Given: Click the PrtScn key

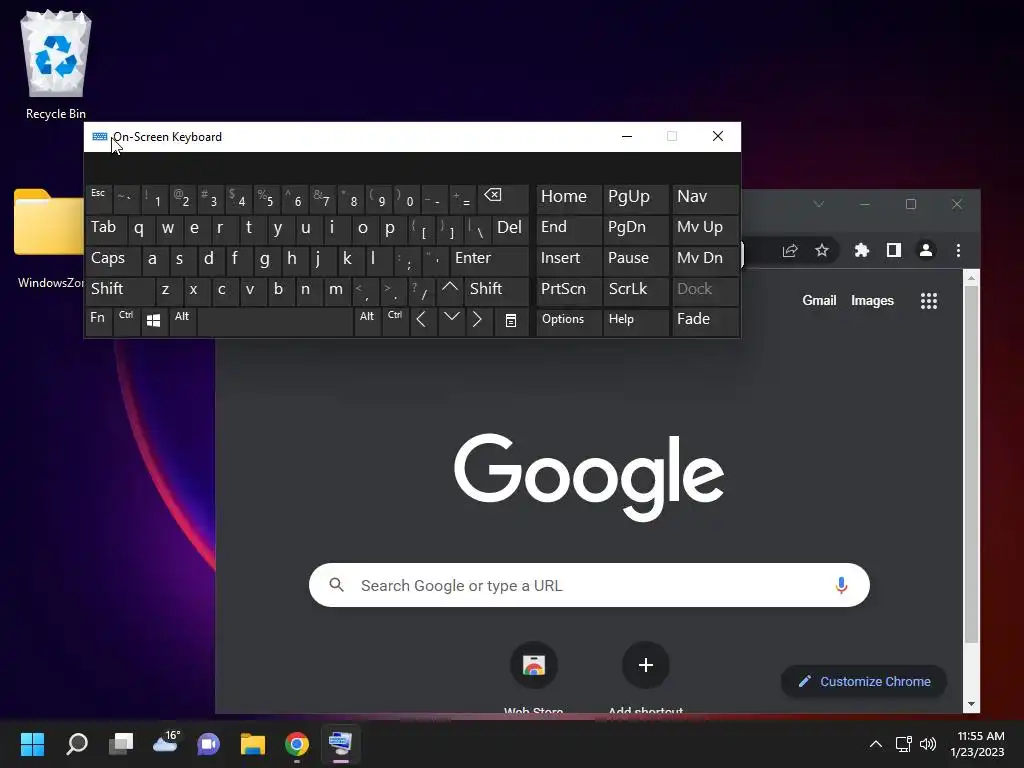Looking at the screenshot, I should point(568,290).
